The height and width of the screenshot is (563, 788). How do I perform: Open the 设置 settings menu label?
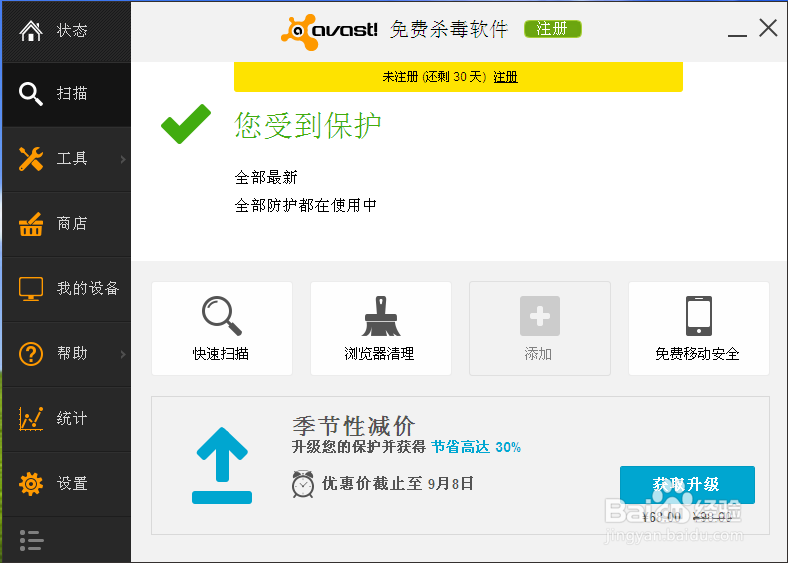point(72,484)
